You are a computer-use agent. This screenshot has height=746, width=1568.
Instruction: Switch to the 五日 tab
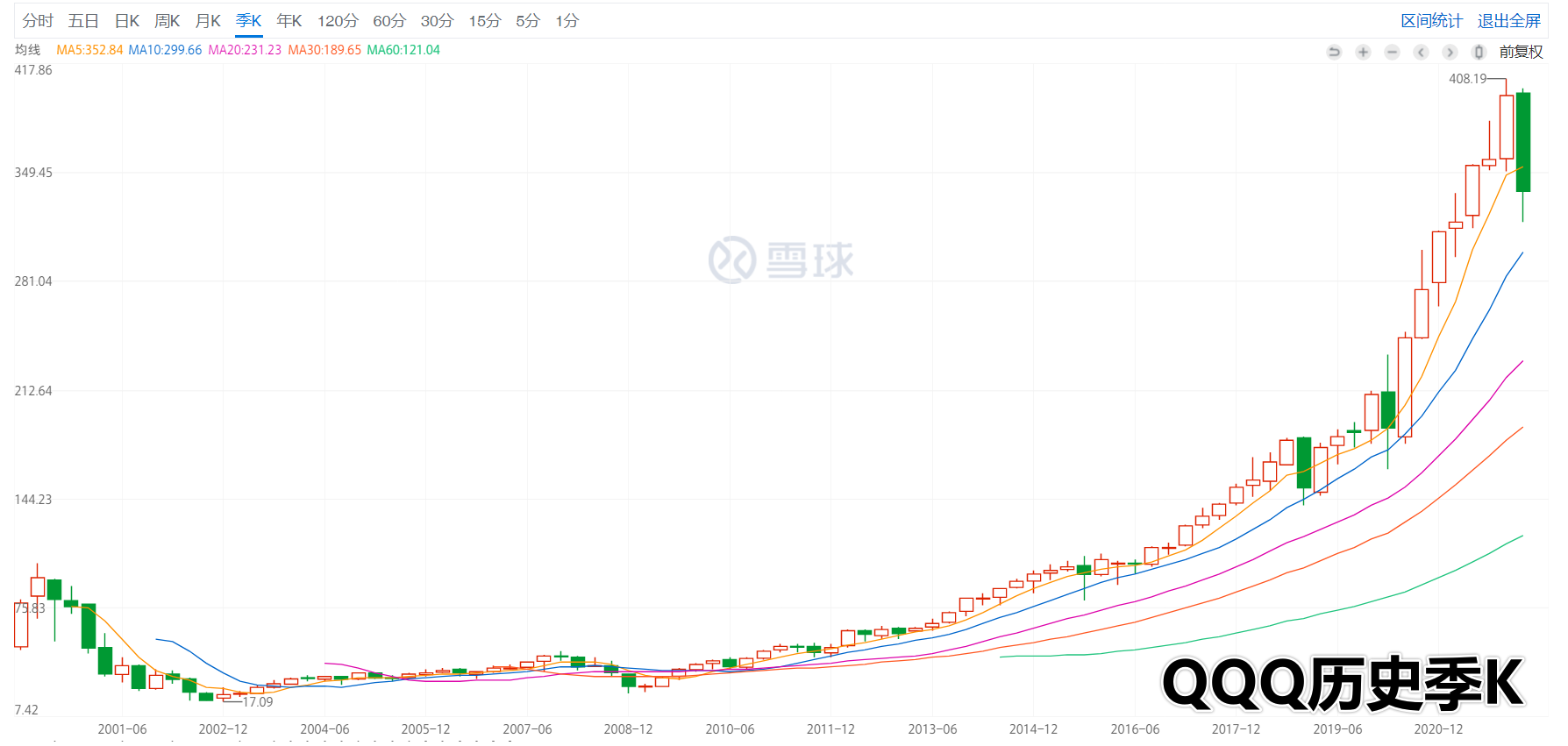click(83, 21)
